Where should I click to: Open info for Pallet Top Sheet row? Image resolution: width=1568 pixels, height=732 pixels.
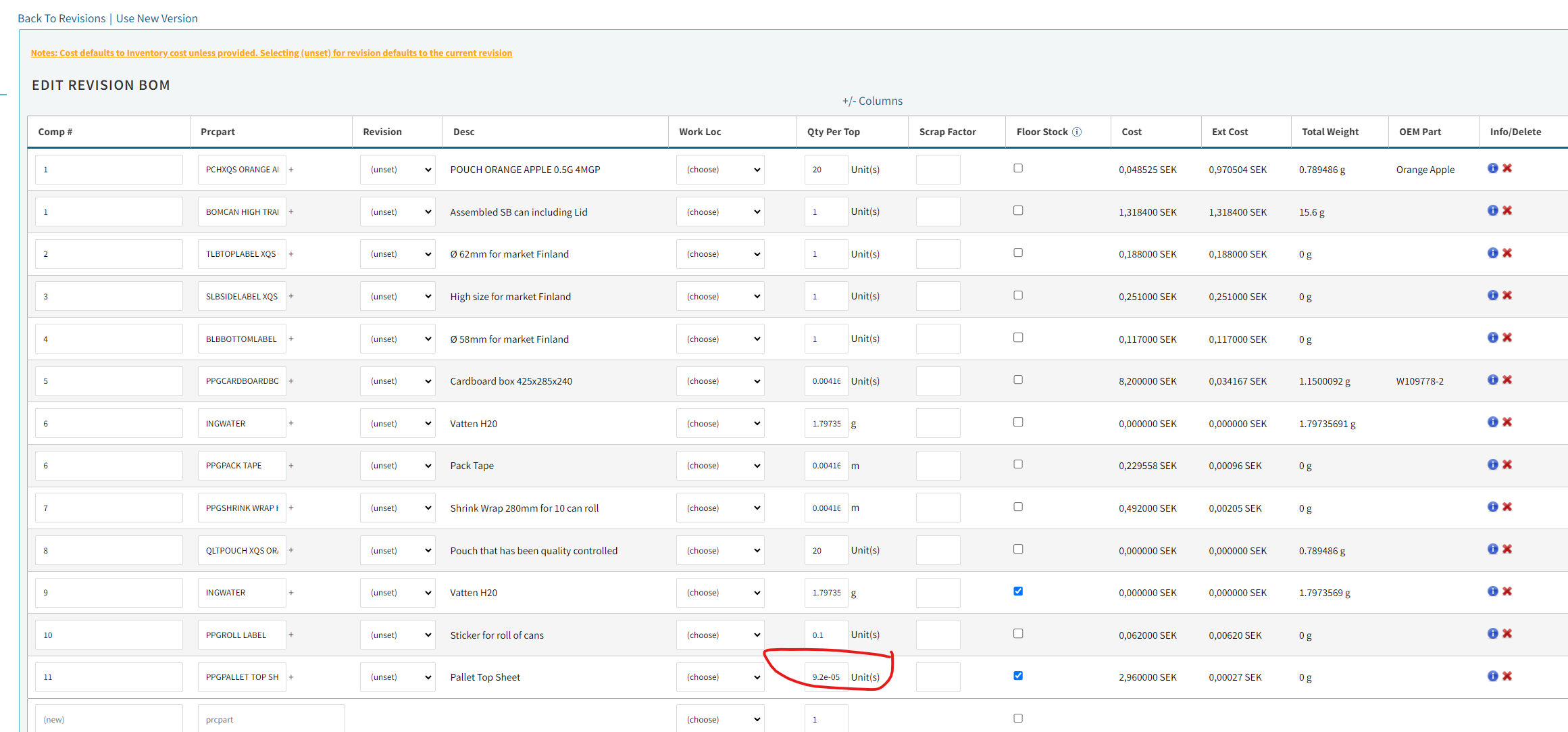1492,676
